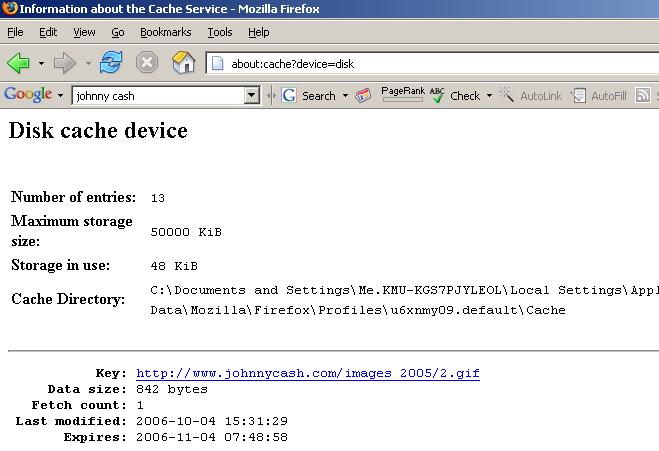Open the Go menu
The width and height of the screenshot is (659, 451).
[x=118, y=32]
